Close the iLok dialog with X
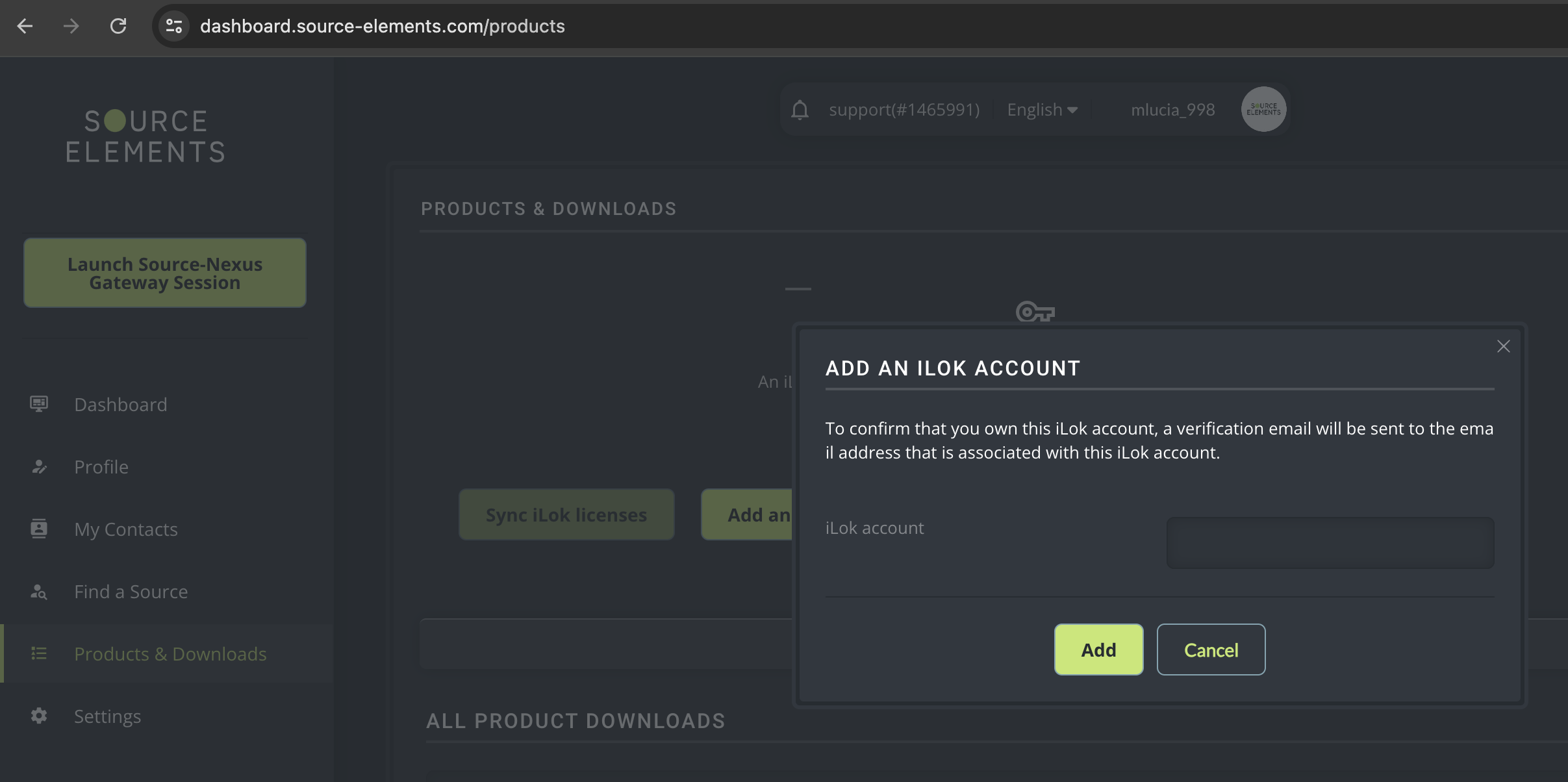The image size is (1568, 782). (x=1503, y=346)
